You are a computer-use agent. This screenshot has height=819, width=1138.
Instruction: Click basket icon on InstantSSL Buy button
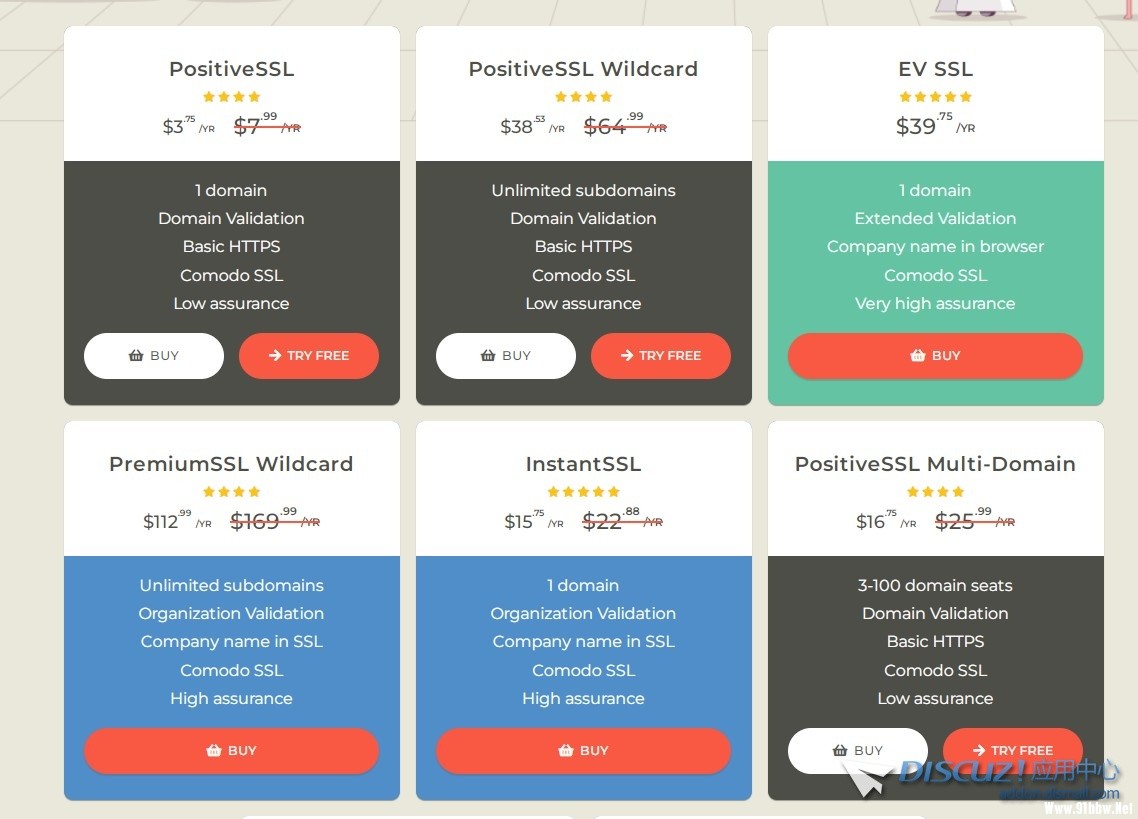pos(566,750)
